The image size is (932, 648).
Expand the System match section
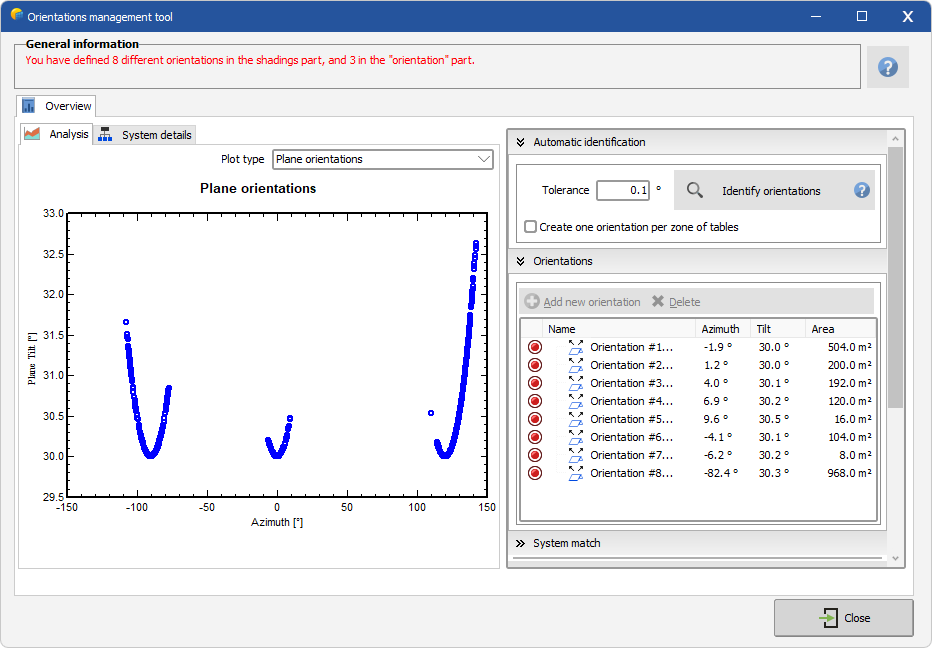[x=520, y=543]
